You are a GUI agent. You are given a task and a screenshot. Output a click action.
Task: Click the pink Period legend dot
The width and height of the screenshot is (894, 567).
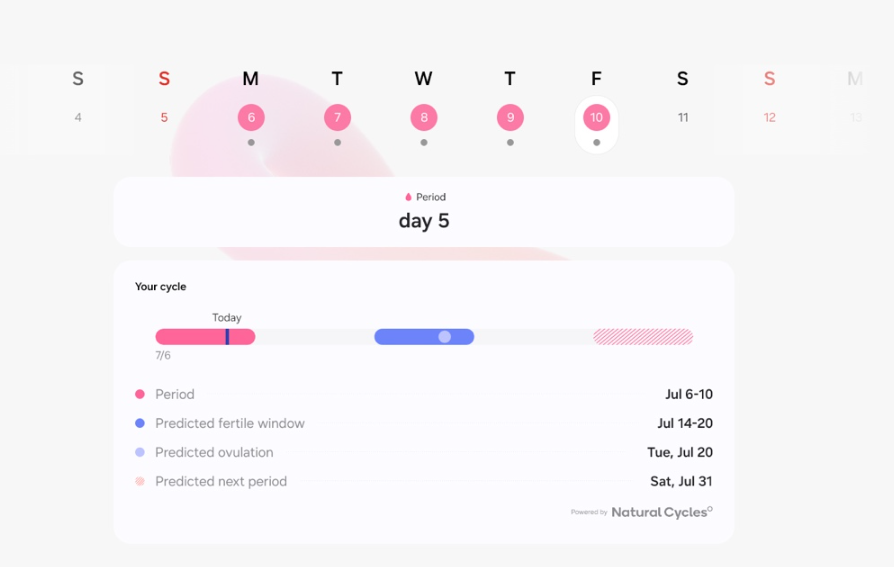coord(140,395)
